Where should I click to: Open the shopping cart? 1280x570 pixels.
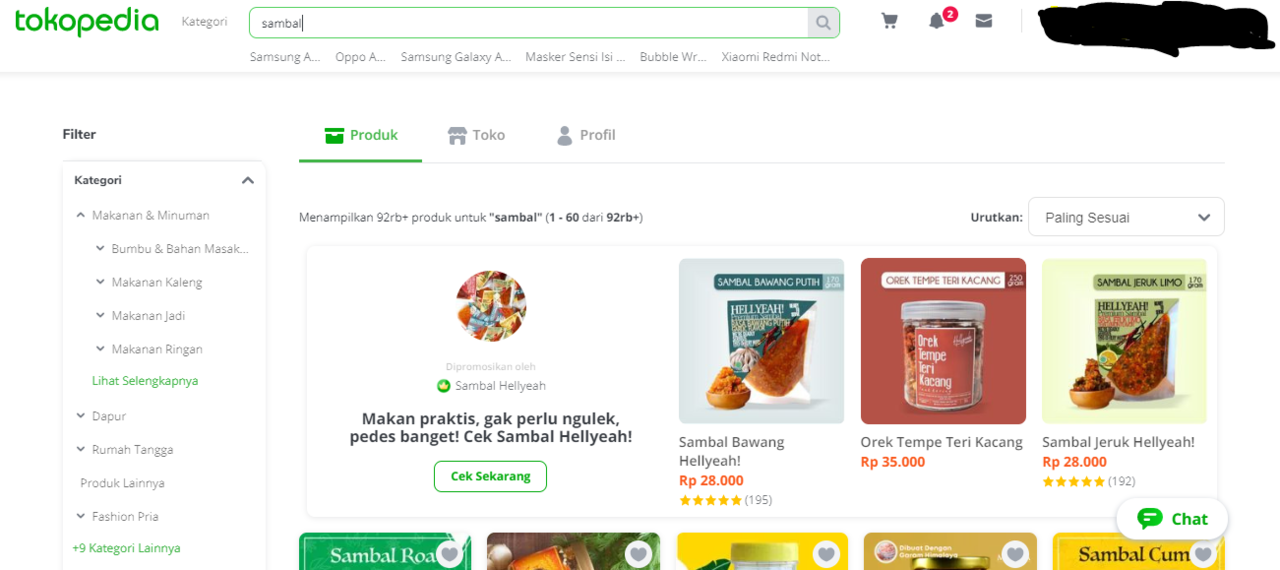point(889,21)
